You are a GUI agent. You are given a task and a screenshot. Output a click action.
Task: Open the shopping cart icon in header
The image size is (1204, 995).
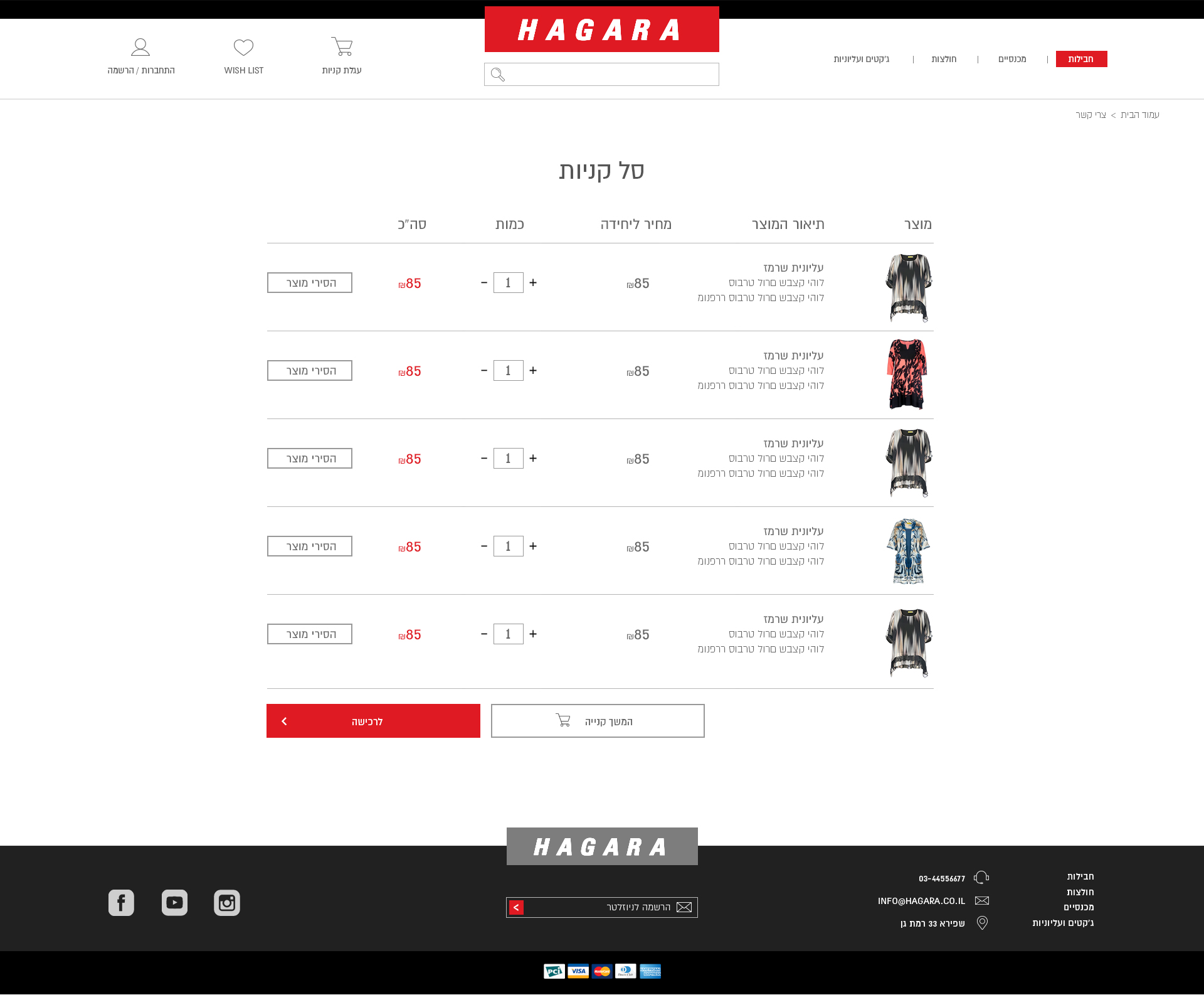(x=342, y=47)
